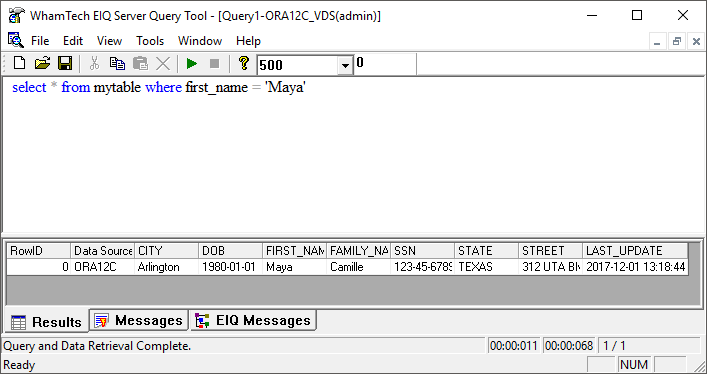The image size is (707, 374).
Task: Delete the selection with the X icon
Action: (x=163, y=64)
